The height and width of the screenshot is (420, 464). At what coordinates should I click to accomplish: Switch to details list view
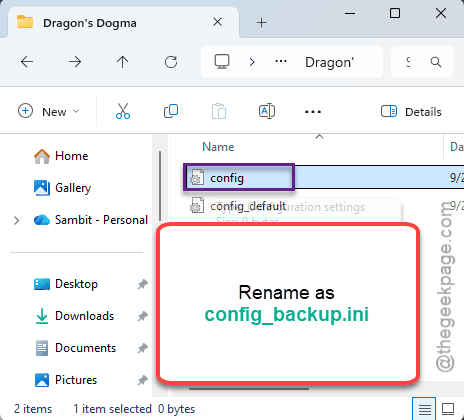coord(424,409)
